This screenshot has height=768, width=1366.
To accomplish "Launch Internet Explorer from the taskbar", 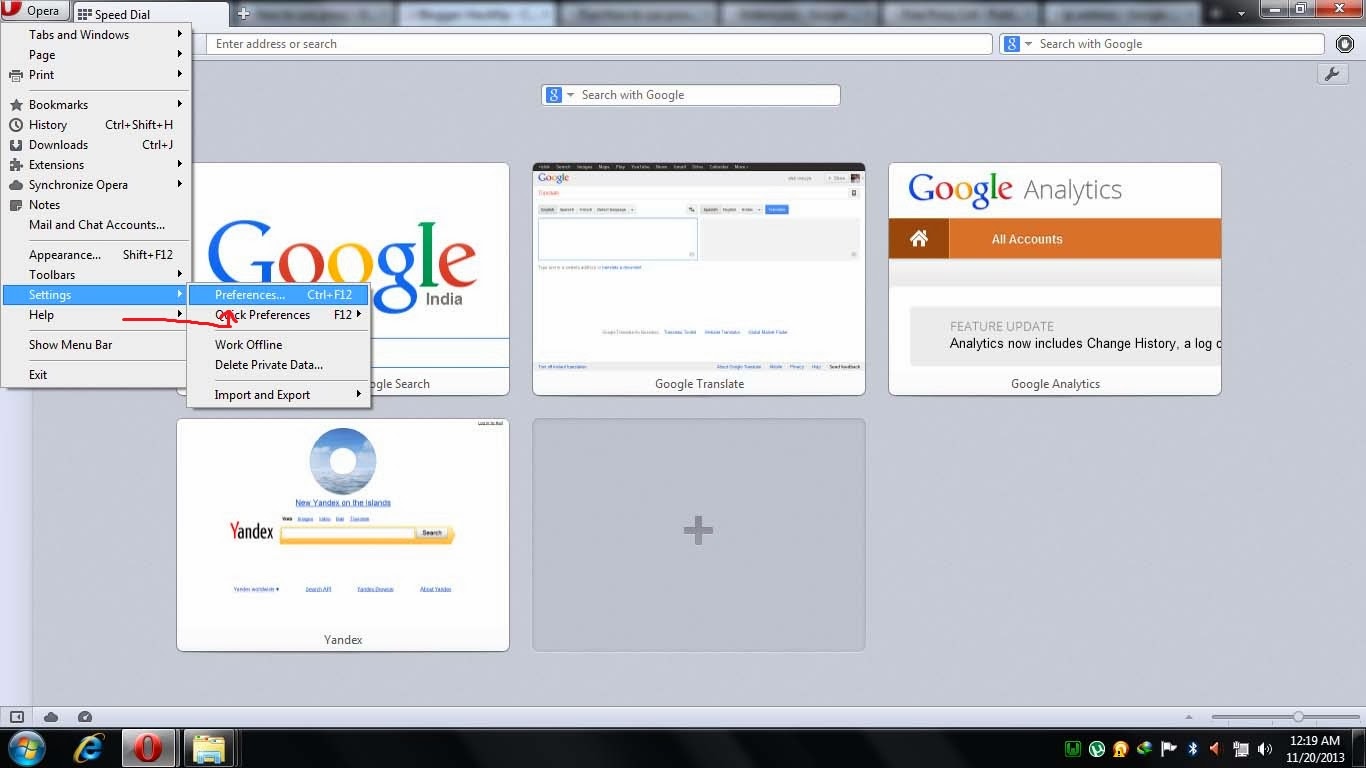I will click(x=90, y=748).
